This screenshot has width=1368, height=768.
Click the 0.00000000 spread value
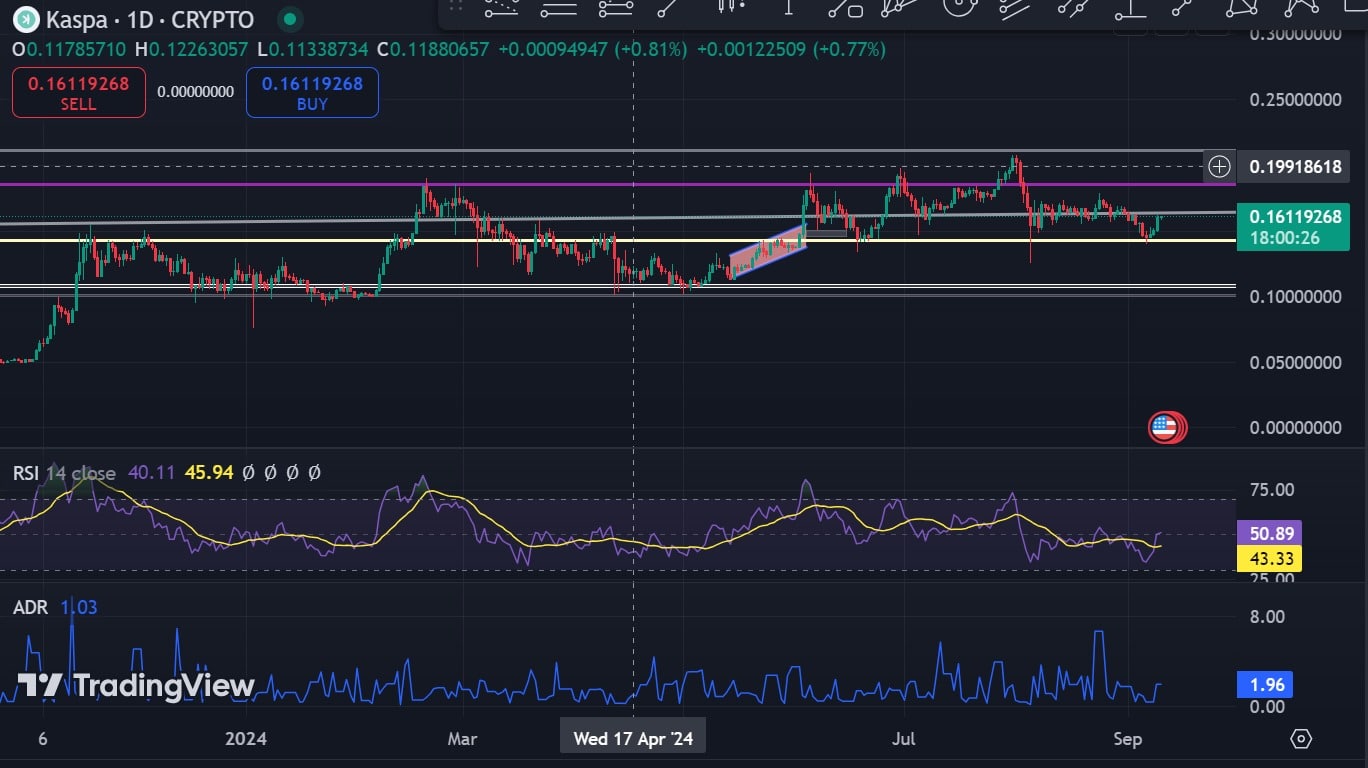point(196,92)
